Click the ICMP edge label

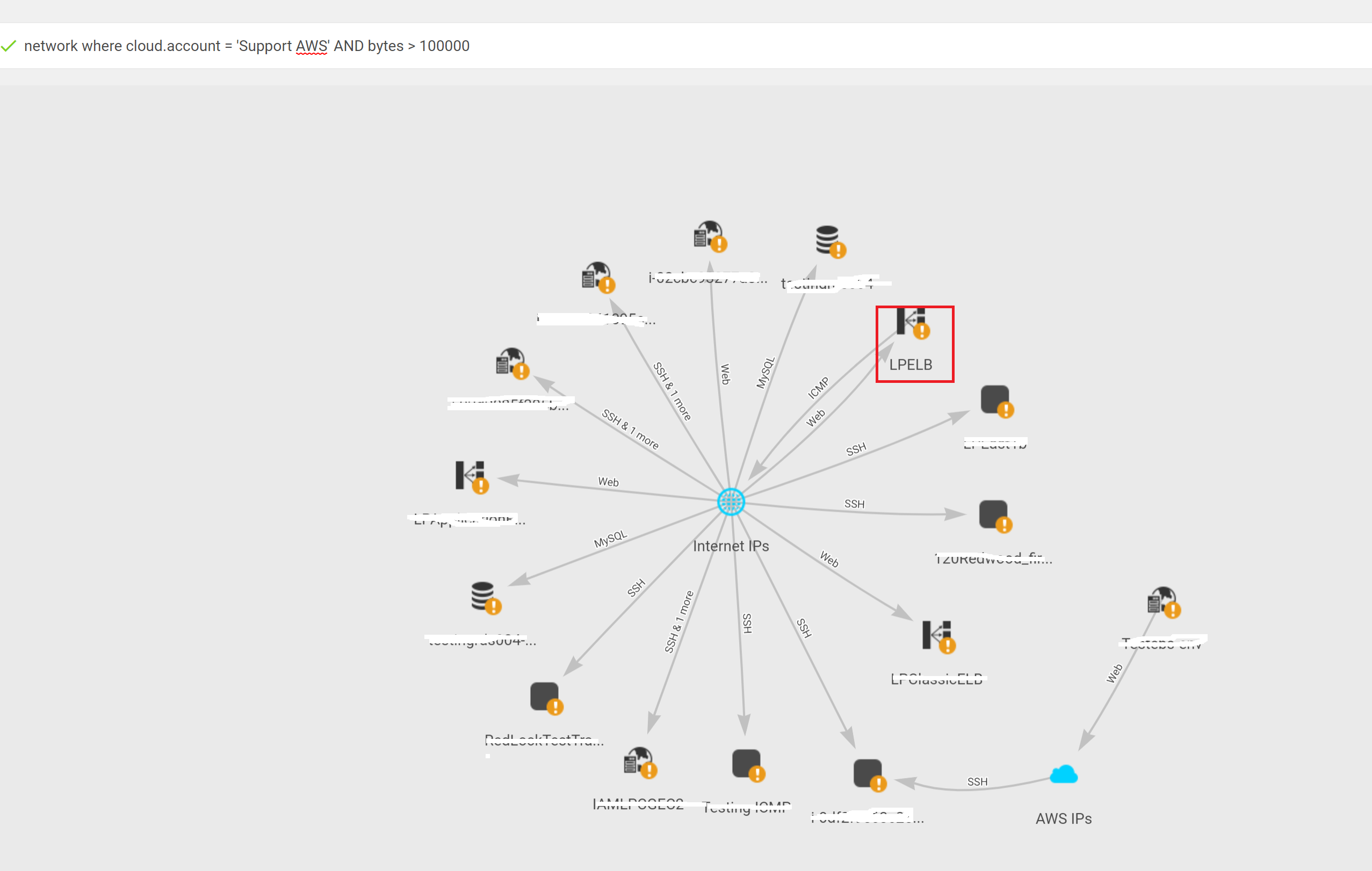(818, 388)
